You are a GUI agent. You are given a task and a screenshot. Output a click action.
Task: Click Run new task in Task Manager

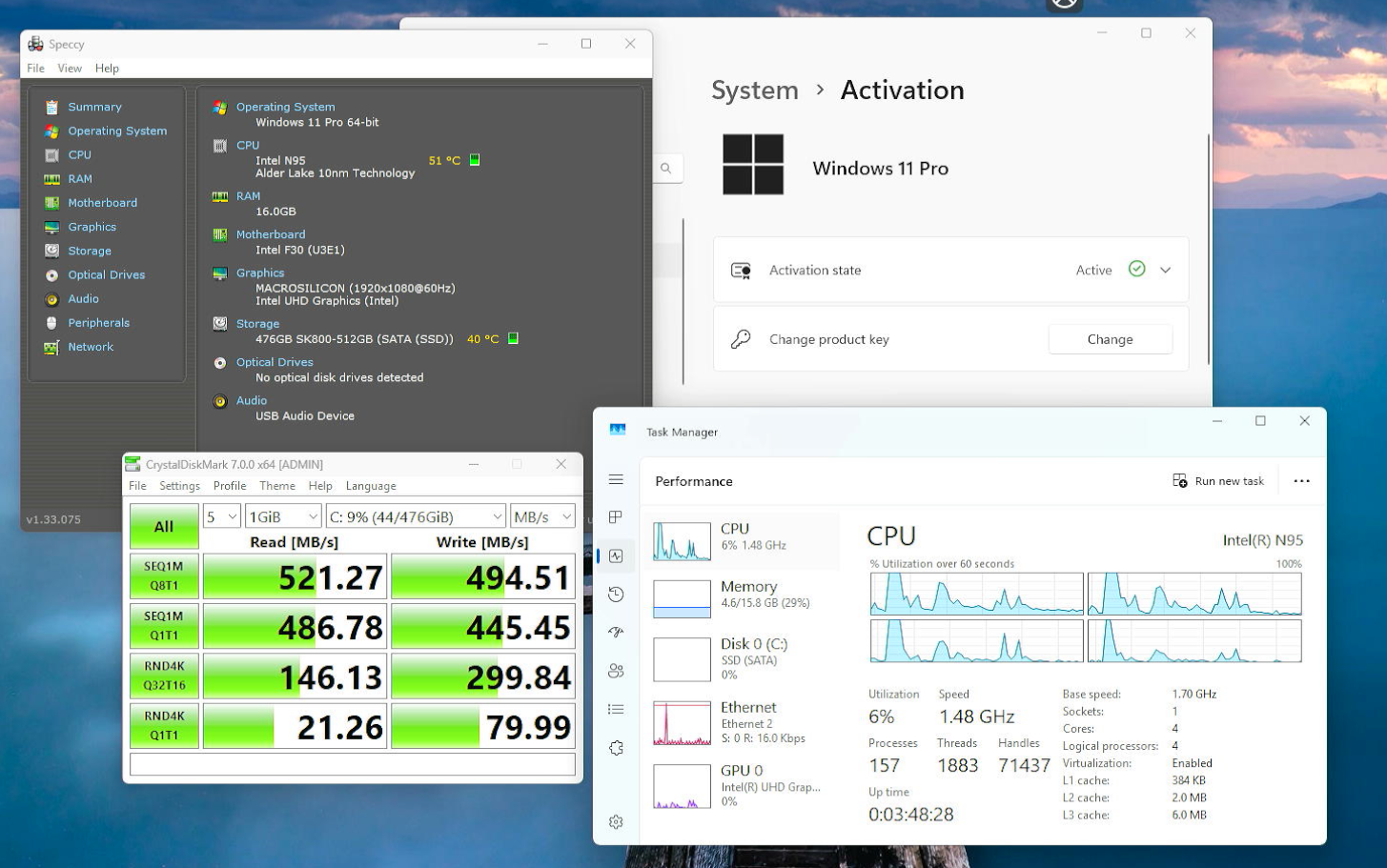coord(1218,481)
